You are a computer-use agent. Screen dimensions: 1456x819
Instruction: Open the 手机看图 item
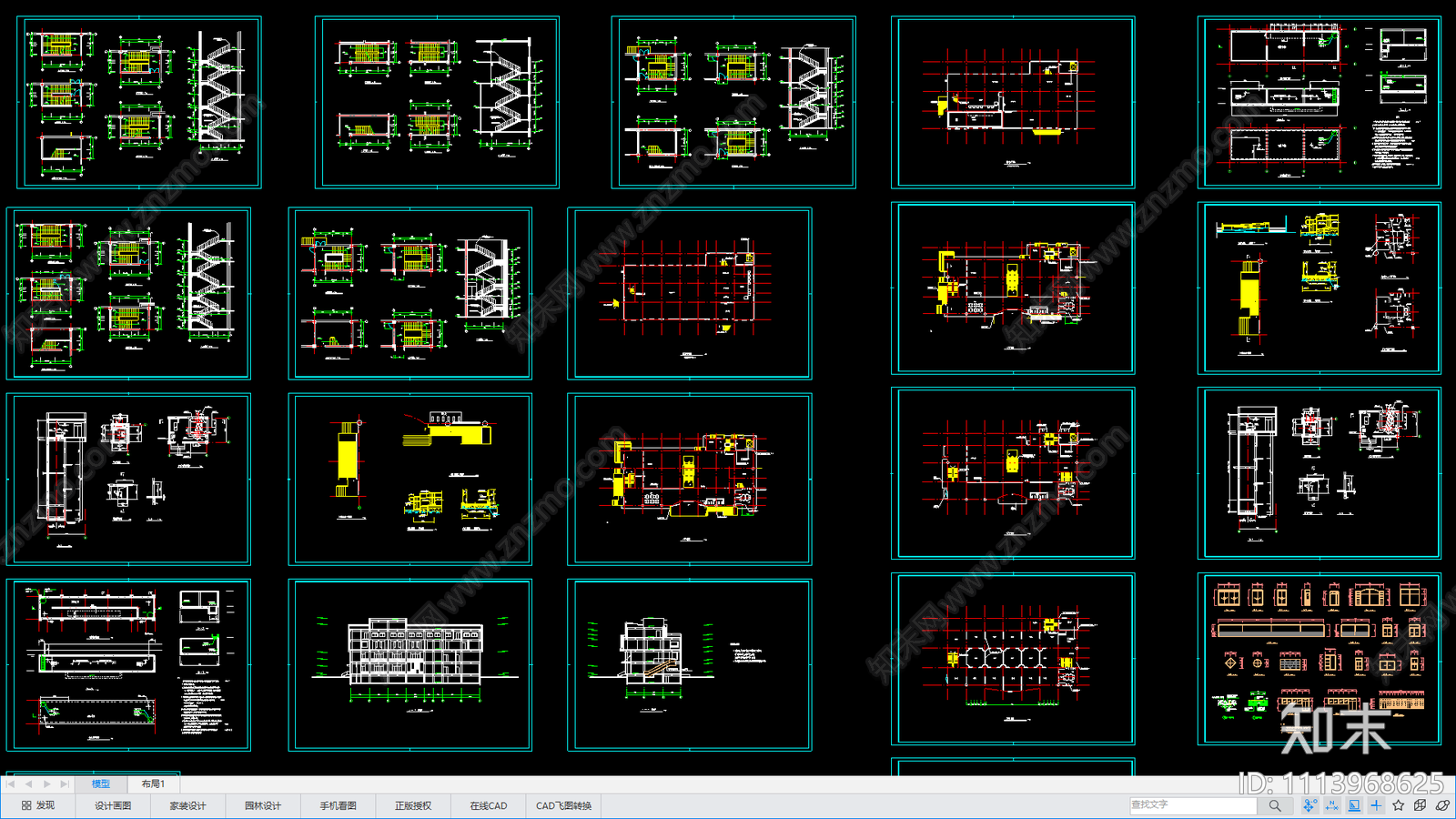point(338,805)
